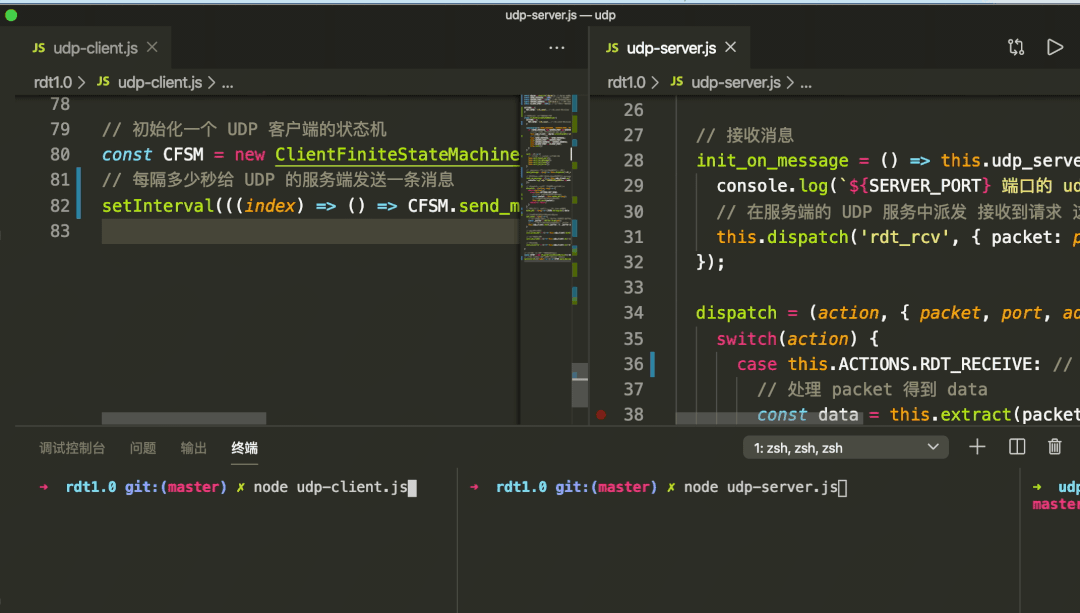The image size is (1080, 613).
Task: Split the terminal panel
Action: (x=1017, y=447)
